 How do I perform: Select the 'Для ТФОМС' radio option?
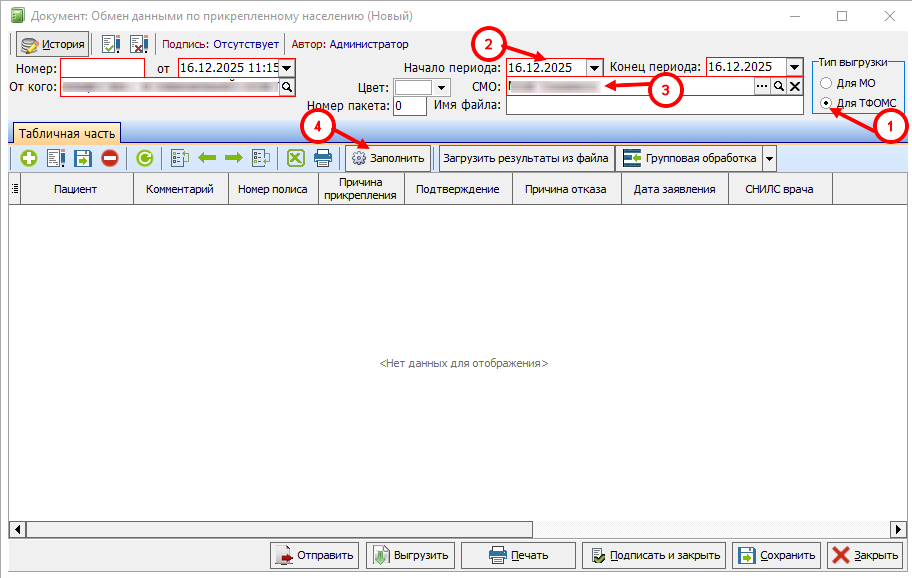point(825,103)
